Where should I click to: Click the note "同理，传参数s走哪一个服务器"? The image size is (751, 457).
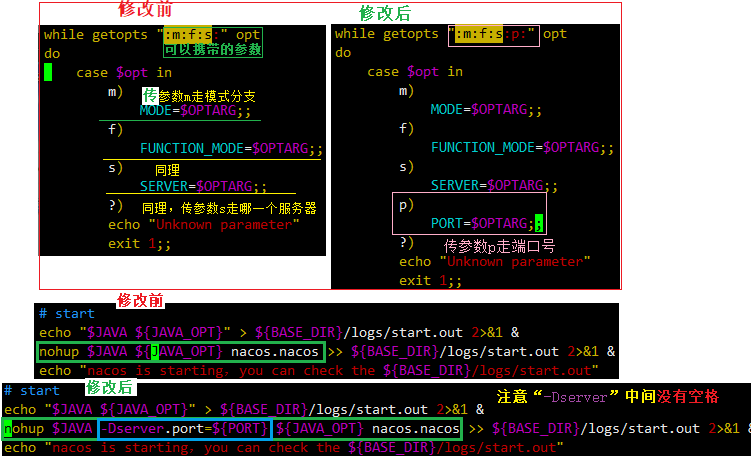click(229, 208)
